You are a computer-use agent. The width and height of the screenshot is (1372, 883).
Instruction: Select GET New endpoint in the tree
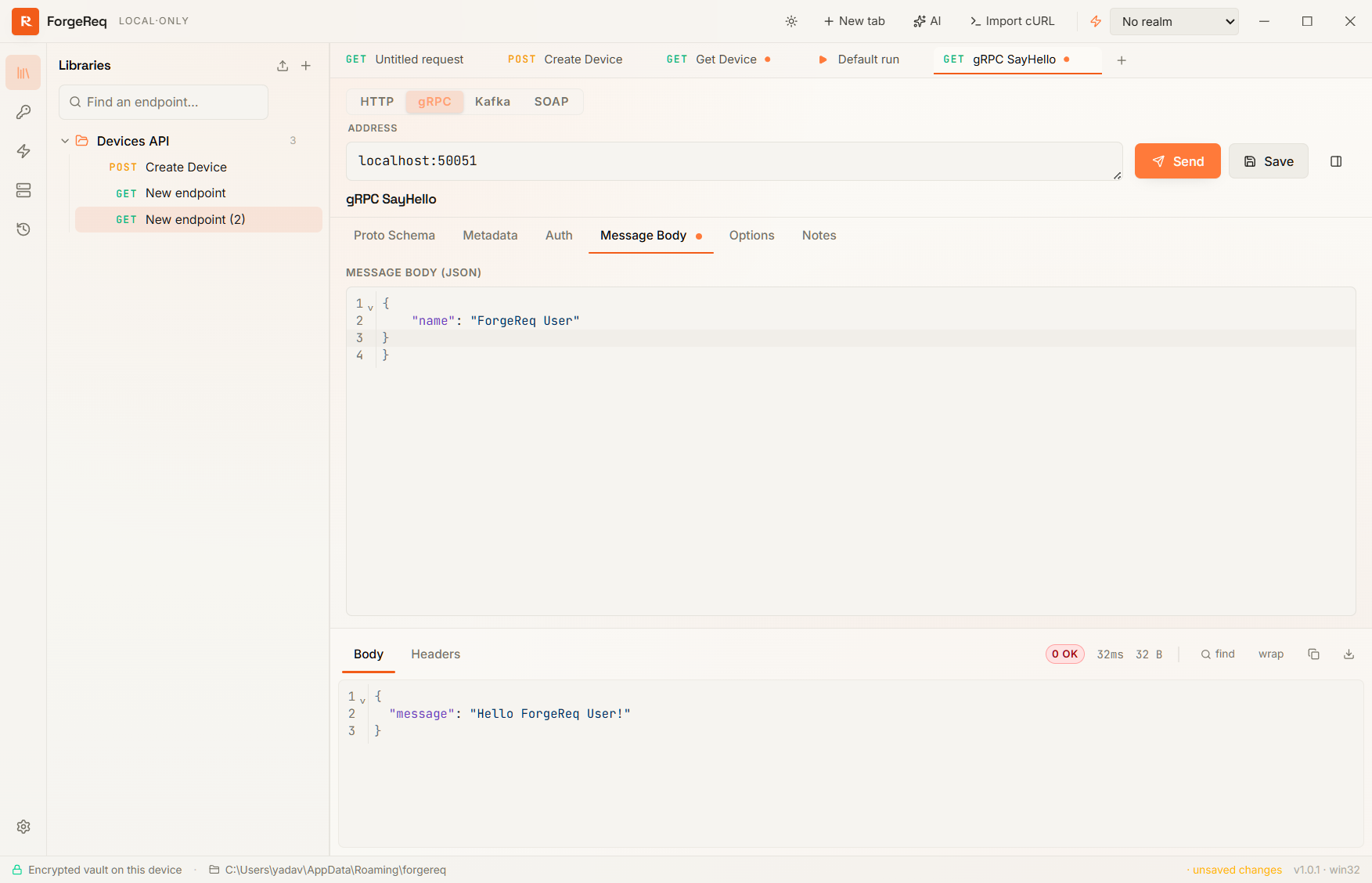pos(199,193)
